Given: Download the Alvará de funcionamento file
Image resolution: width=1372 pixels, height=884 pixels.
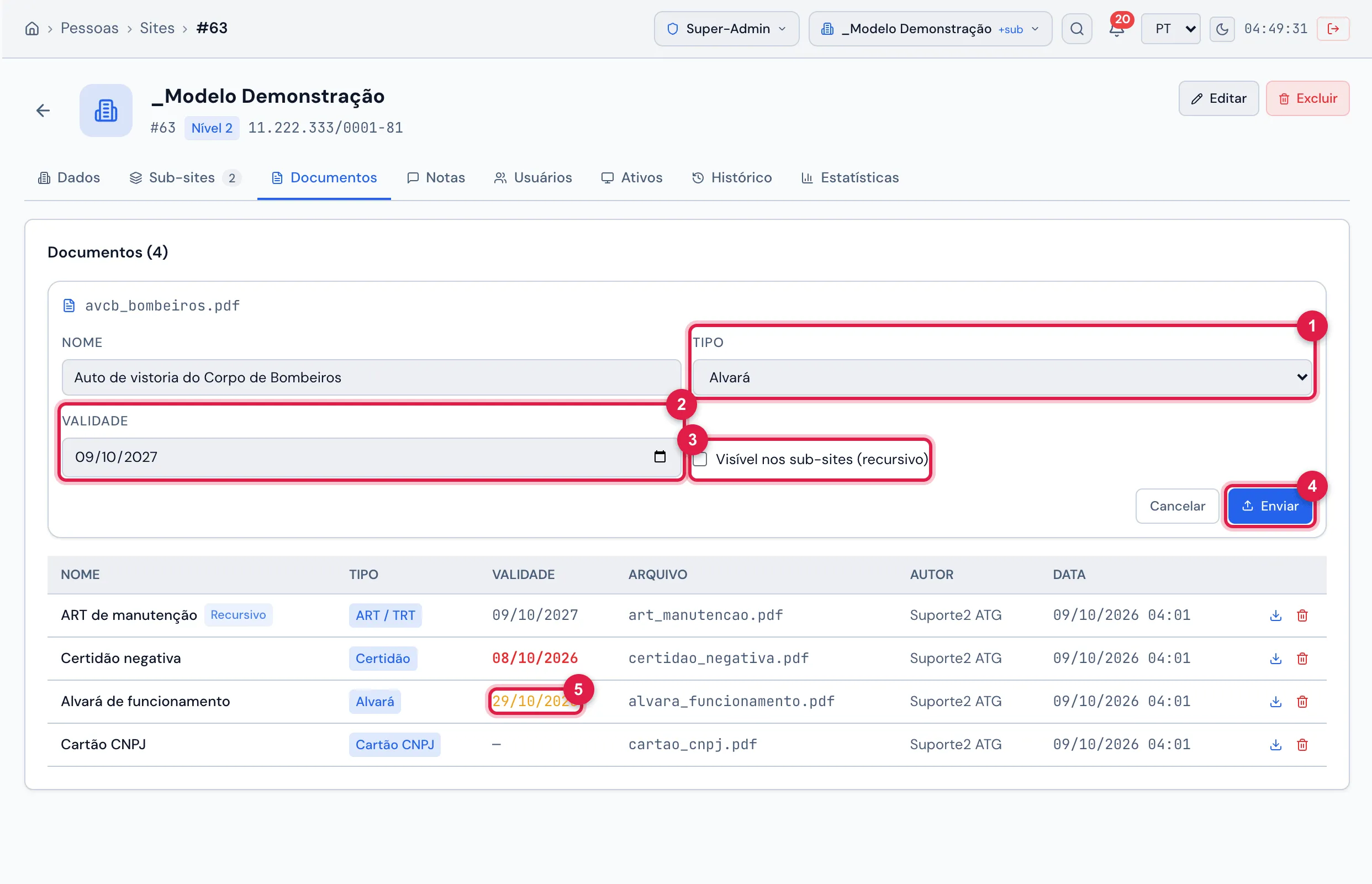Looking at the screenshot, I should click(x=1275, y=702).
